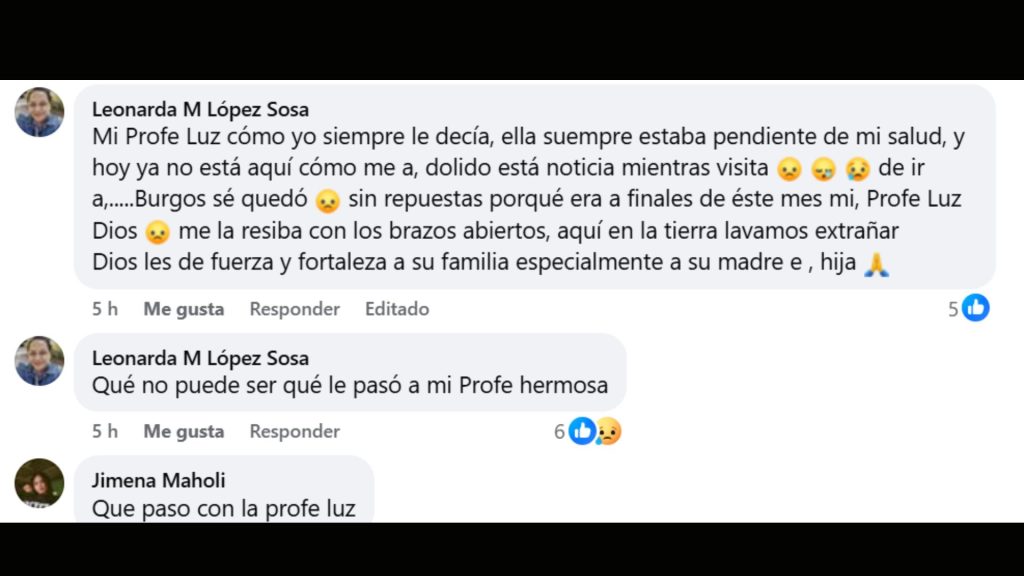Click 'Editado' on the first comment
Viewport: 1024px width, 576px height.
pyautogui.click(x=396, y=309)
